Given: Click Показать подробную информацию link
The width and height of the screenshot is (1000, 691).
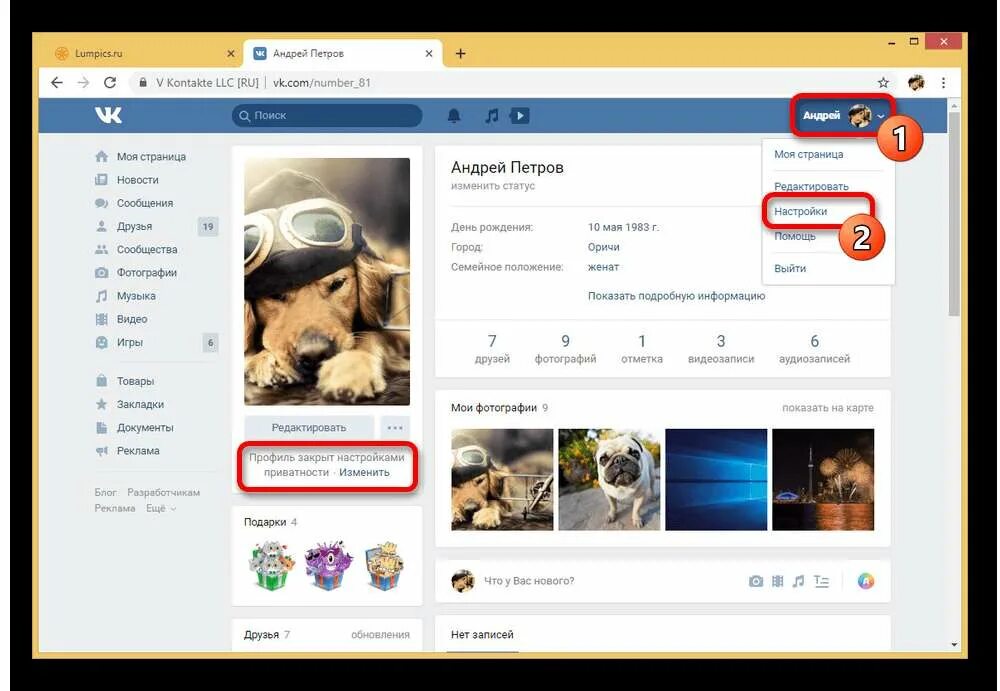Looking at the screenshot, I should (x=676, y=296).
